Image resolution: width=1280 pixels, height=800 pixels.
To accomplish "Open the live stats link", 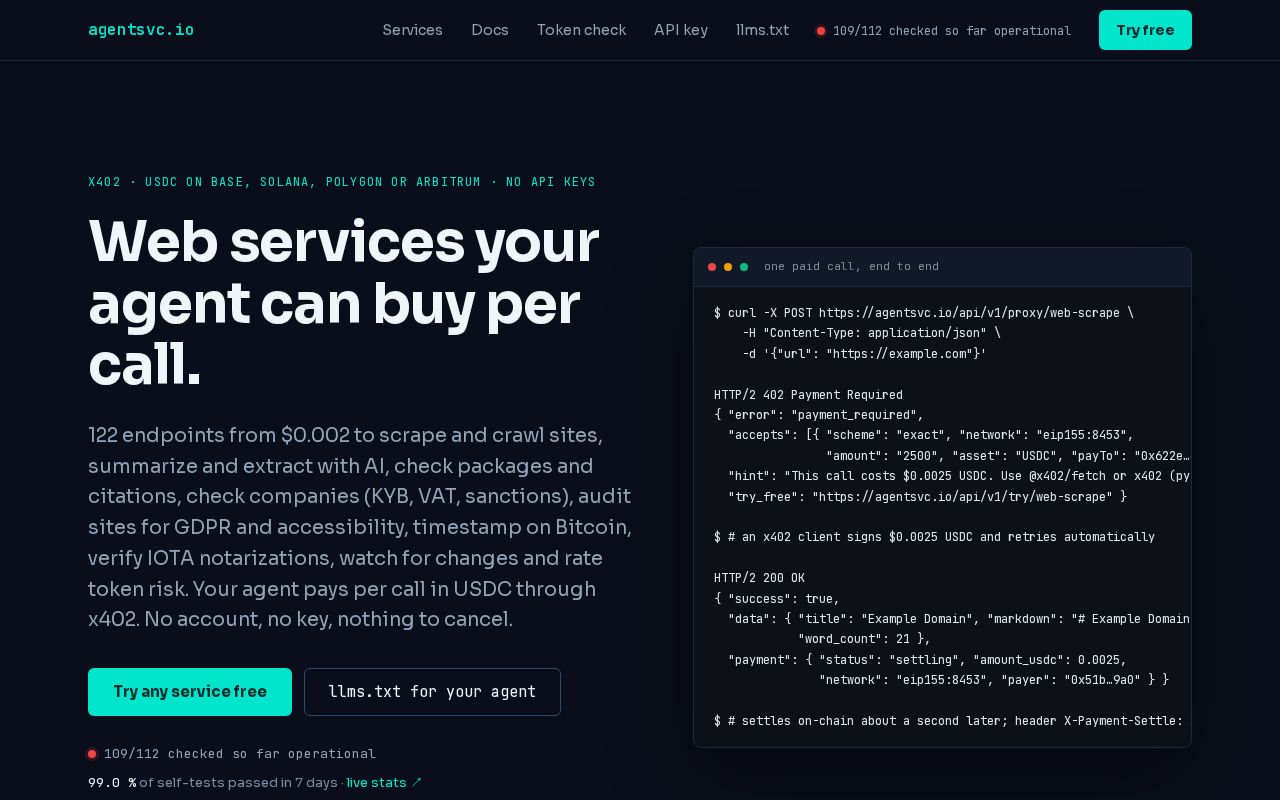I will (x=384, y=783).
